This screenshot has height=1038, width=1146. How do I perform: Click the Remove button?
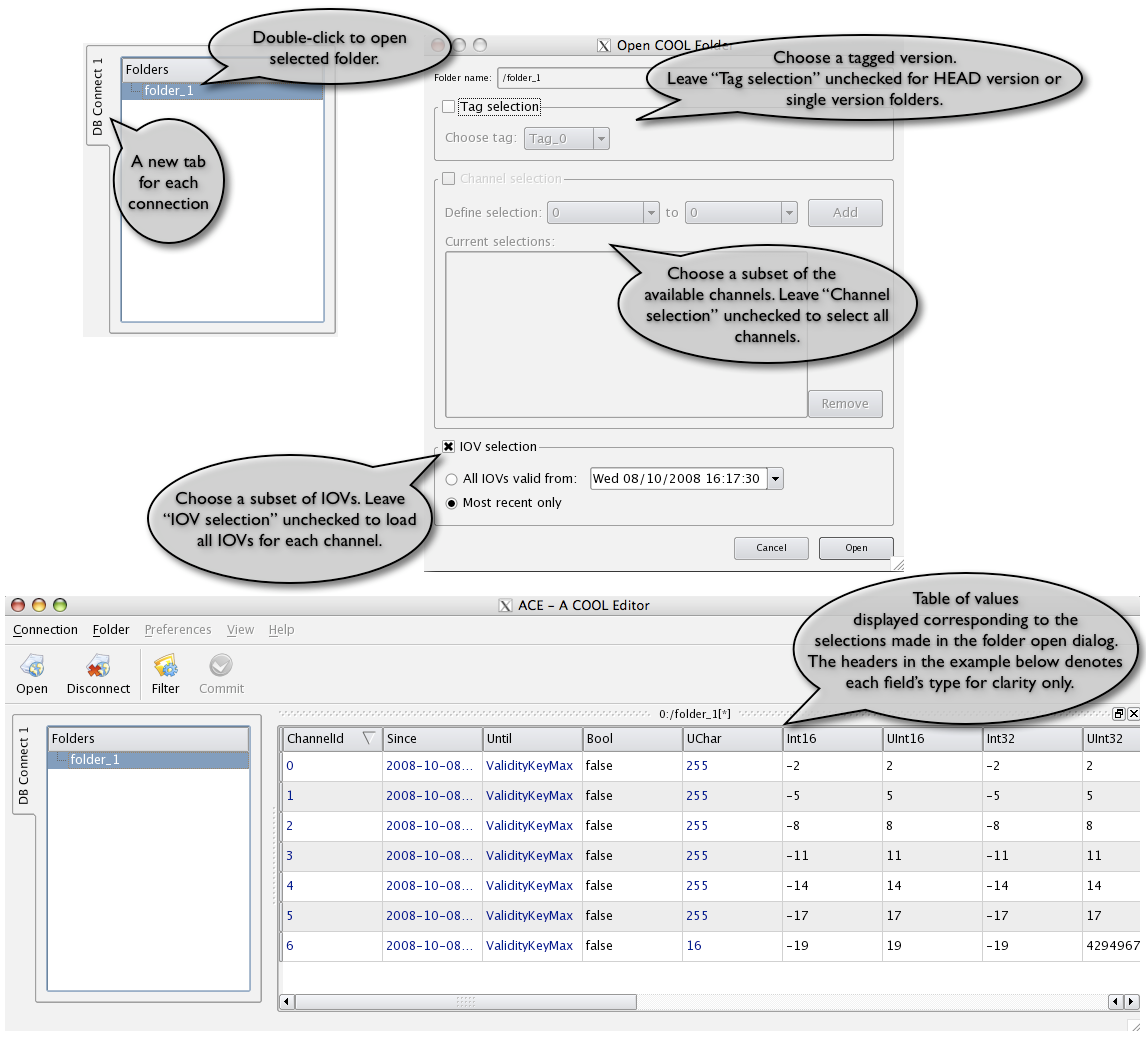coord(845,404)
